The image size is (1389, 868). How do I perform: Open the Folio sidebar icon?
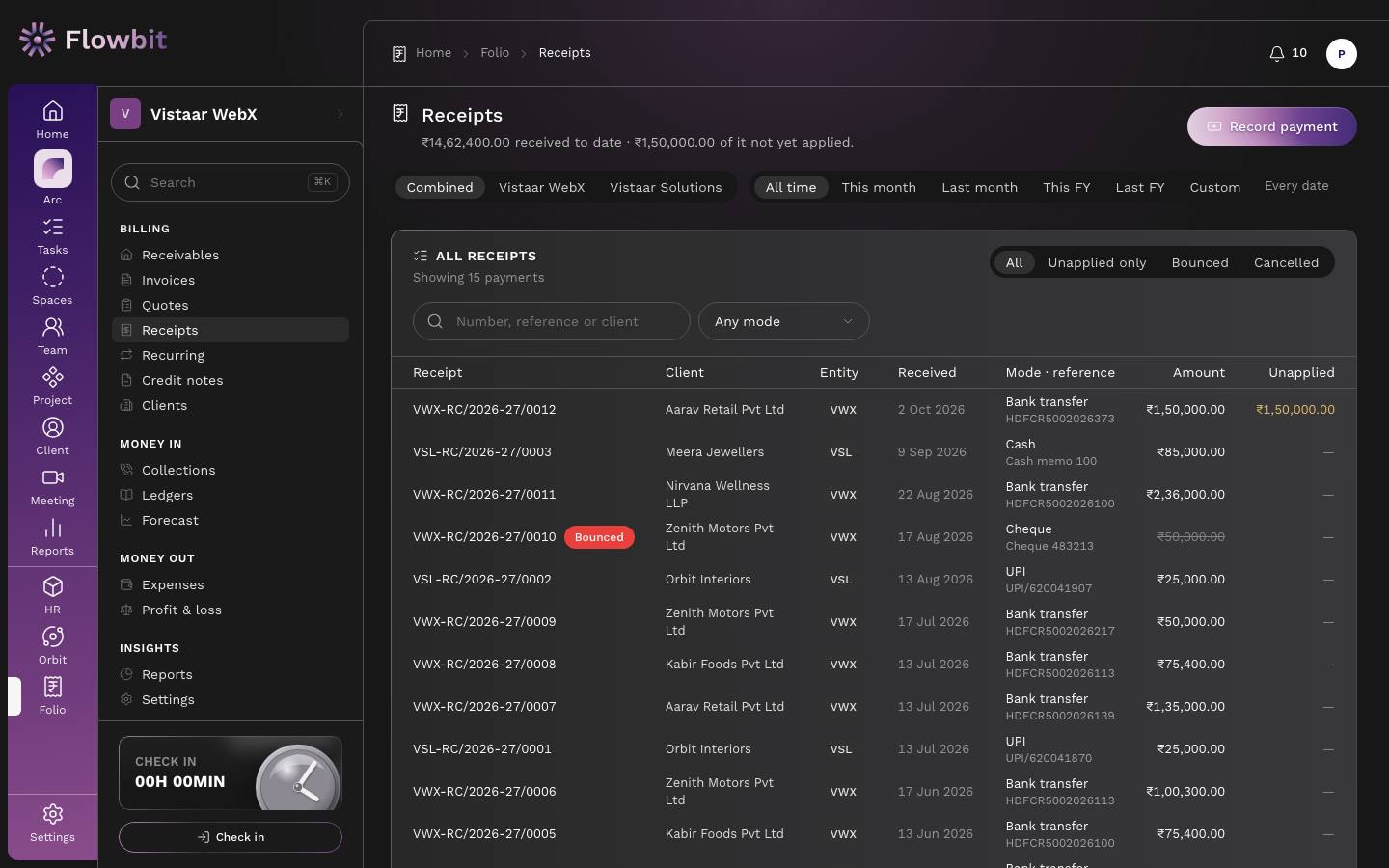[52, 696]
